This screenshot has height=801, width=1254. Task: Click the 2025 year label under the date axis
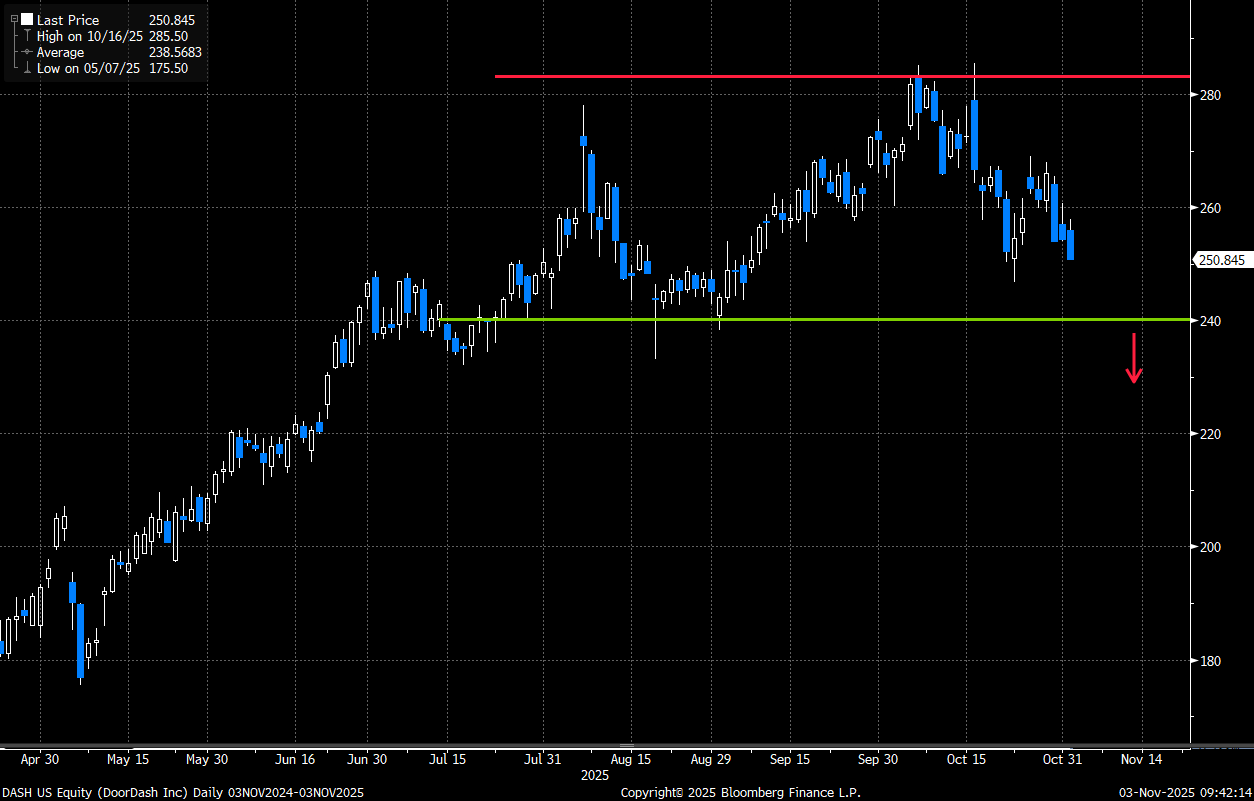[x=595, y=775]
